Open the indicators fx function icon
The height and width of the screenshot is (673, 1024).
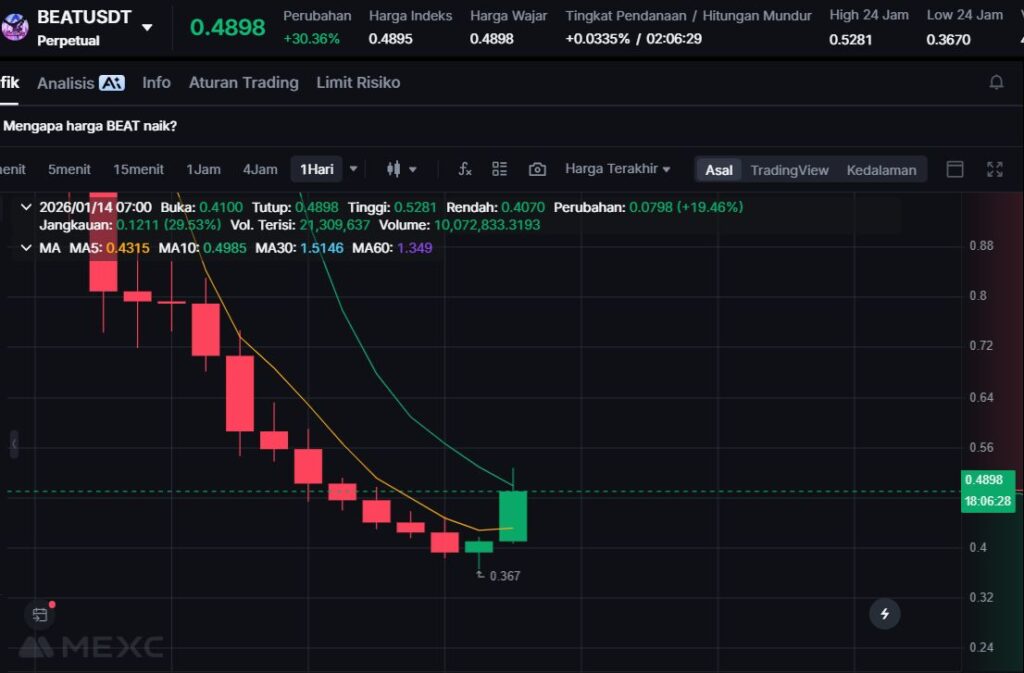(x=464, y=169)
